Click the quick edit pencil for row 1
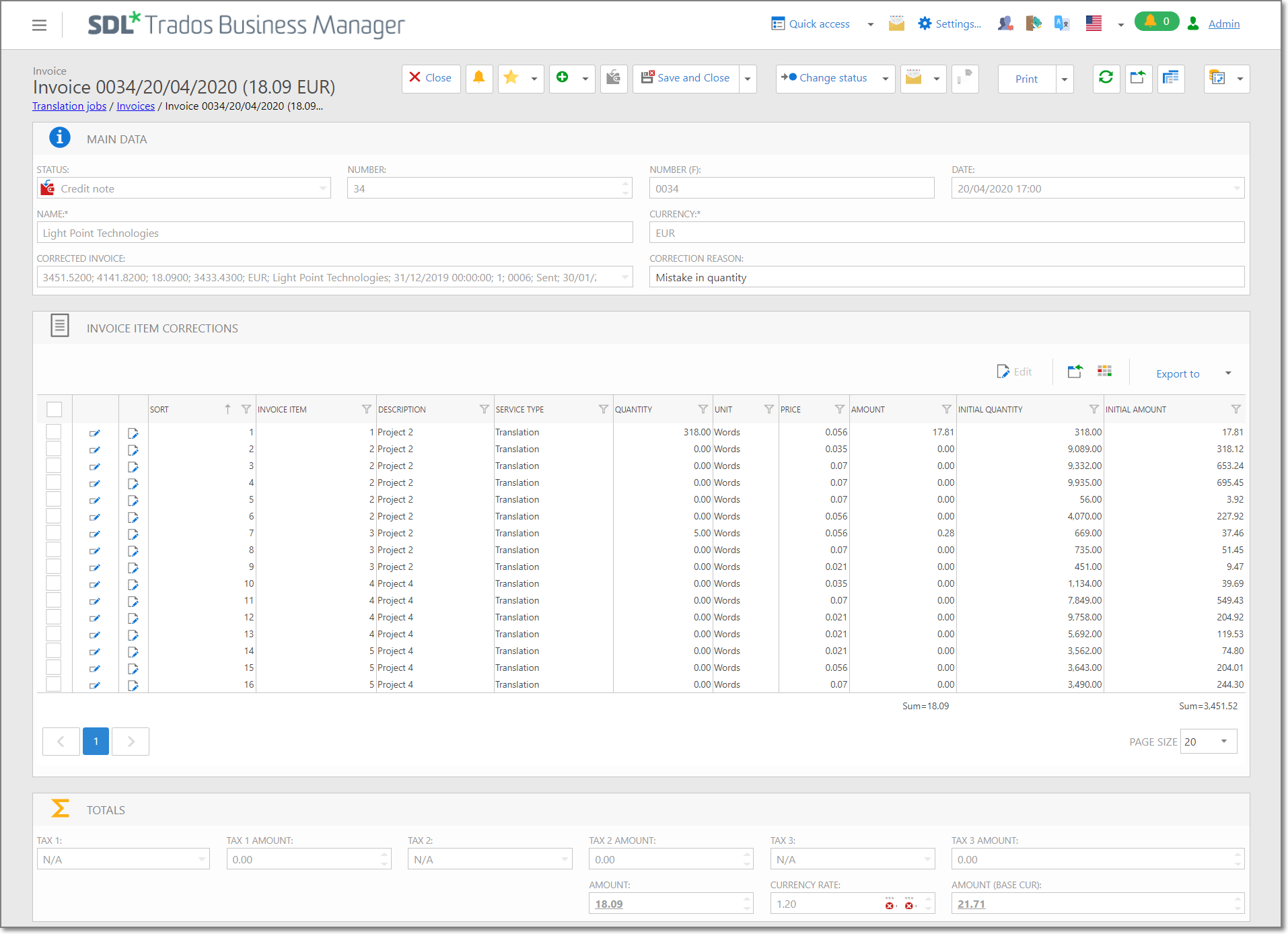The width and height of the screenshot is (1288, 934). click(x=95, y=433)
